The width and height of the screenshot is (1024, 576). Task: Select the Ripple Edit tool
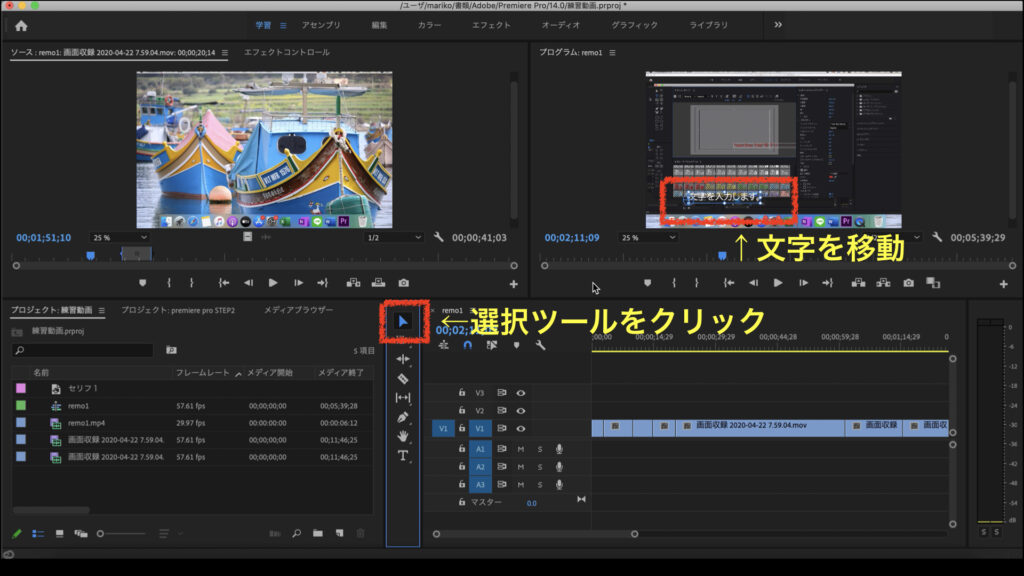click(403, 359)
